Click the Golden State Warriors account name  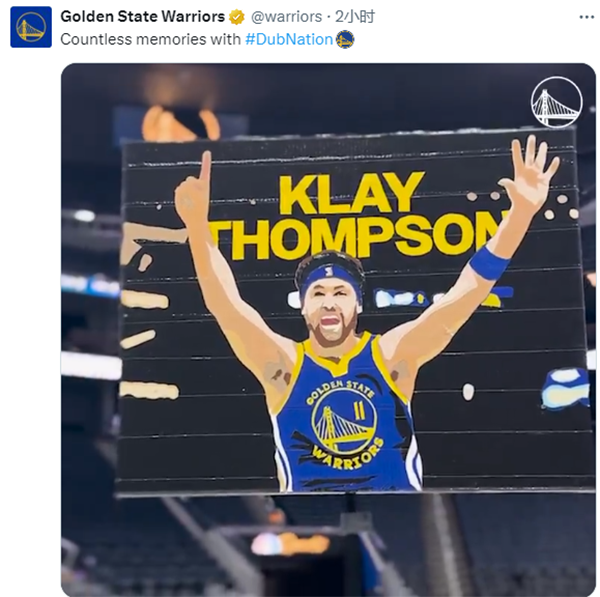[142, 16]
